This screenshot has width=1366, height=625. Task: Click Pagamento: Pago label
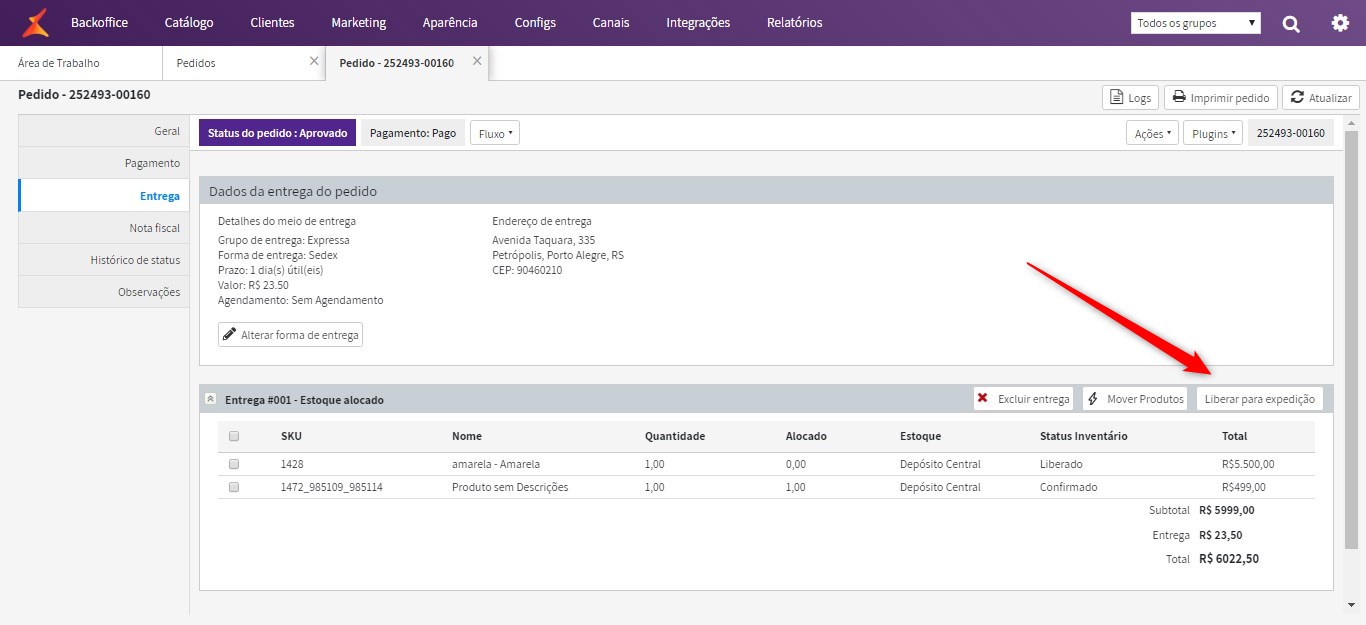[413, 133]
